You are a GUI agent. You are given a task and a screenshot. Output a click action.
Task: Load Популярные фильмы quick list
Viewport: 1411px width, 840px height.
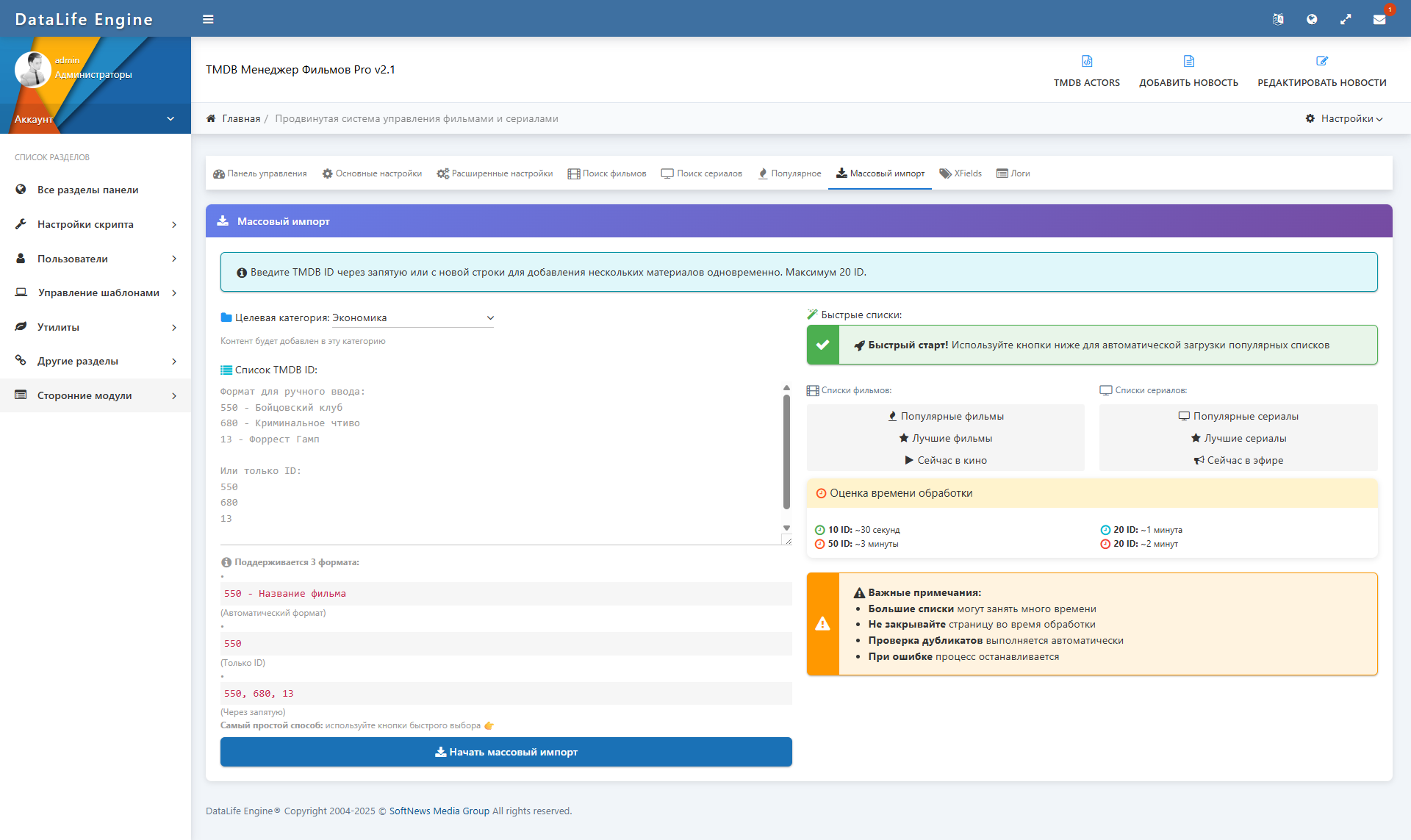point(945,417)
